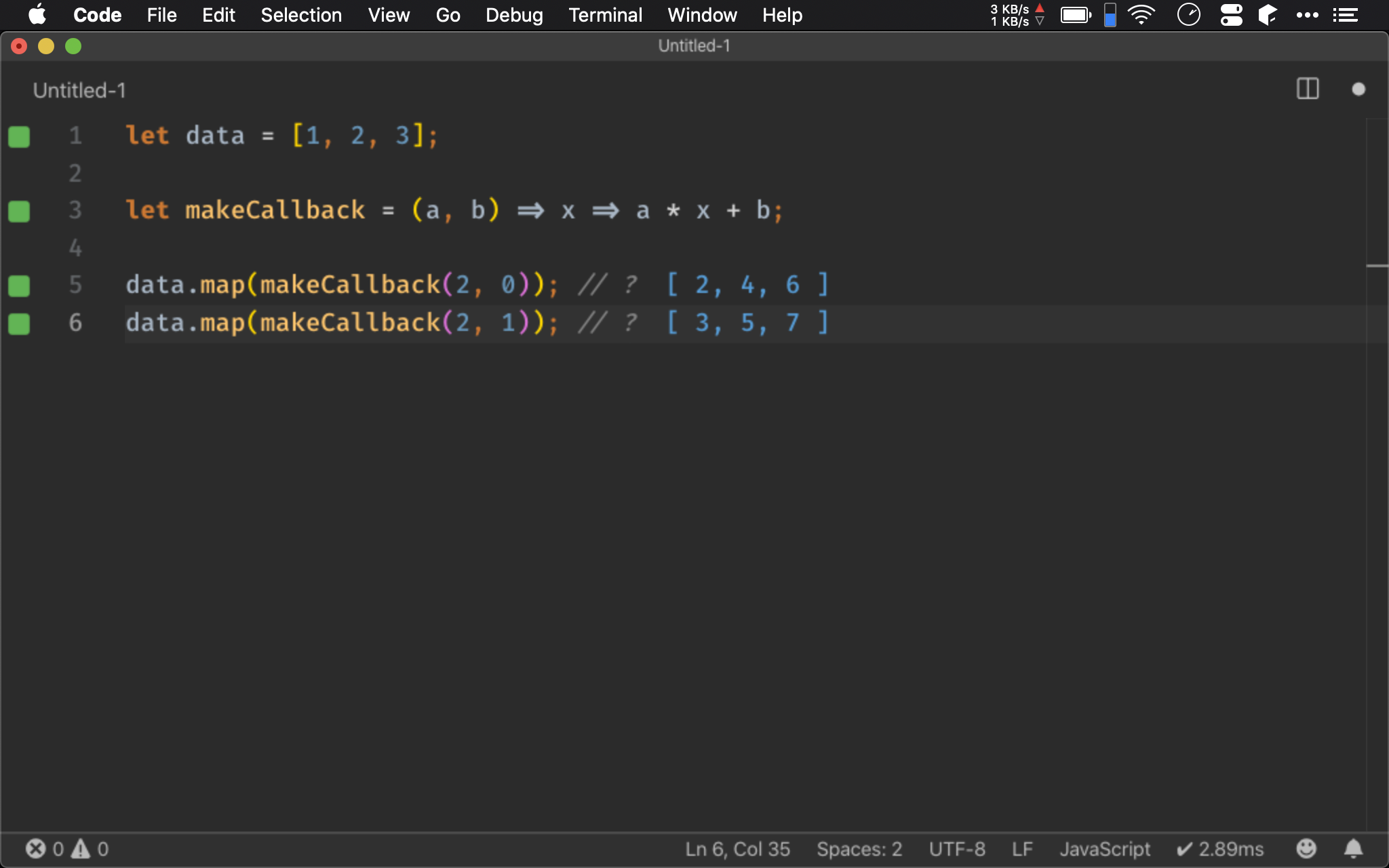This screenshot has width=1389, height=868.
Task: Open the Selection menu
Action: point(301,15)
